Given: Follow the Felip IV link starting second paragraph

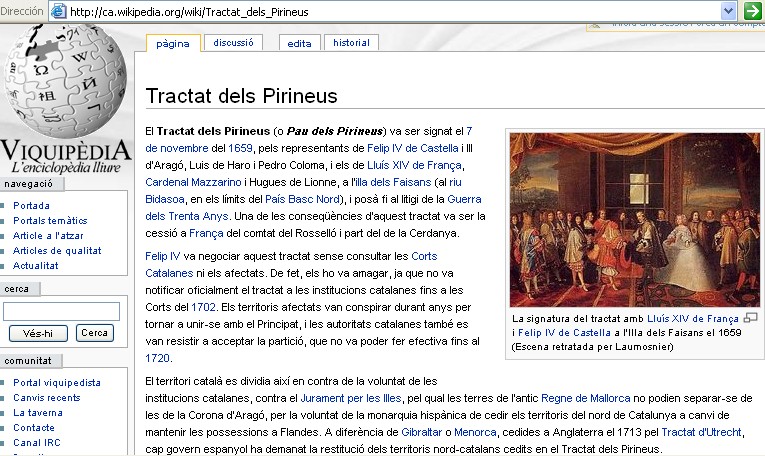Looking at the screenshot, I should click(163, 256).
